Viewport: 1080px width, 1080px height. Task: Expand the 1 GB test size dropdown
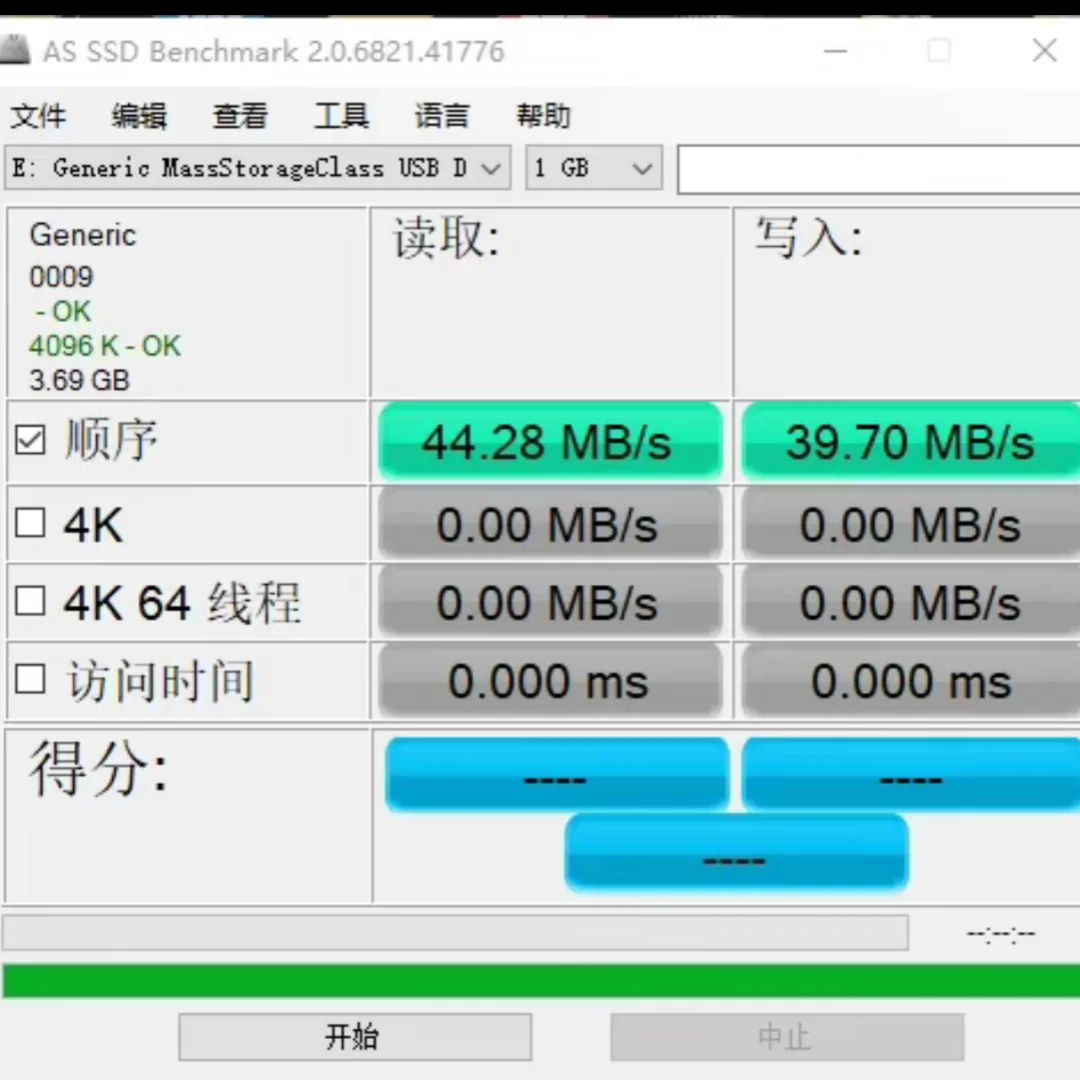pyautogui.click(x=594, y=167)
